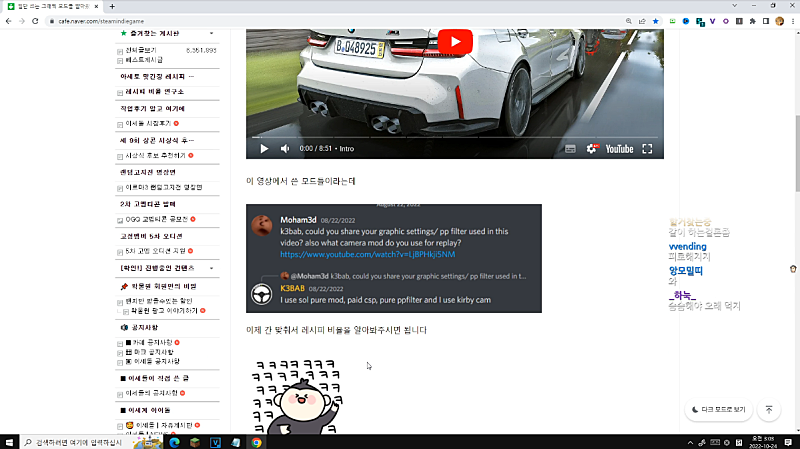Open a new browser tab
The image size is (800, 449).
[112, 6]
